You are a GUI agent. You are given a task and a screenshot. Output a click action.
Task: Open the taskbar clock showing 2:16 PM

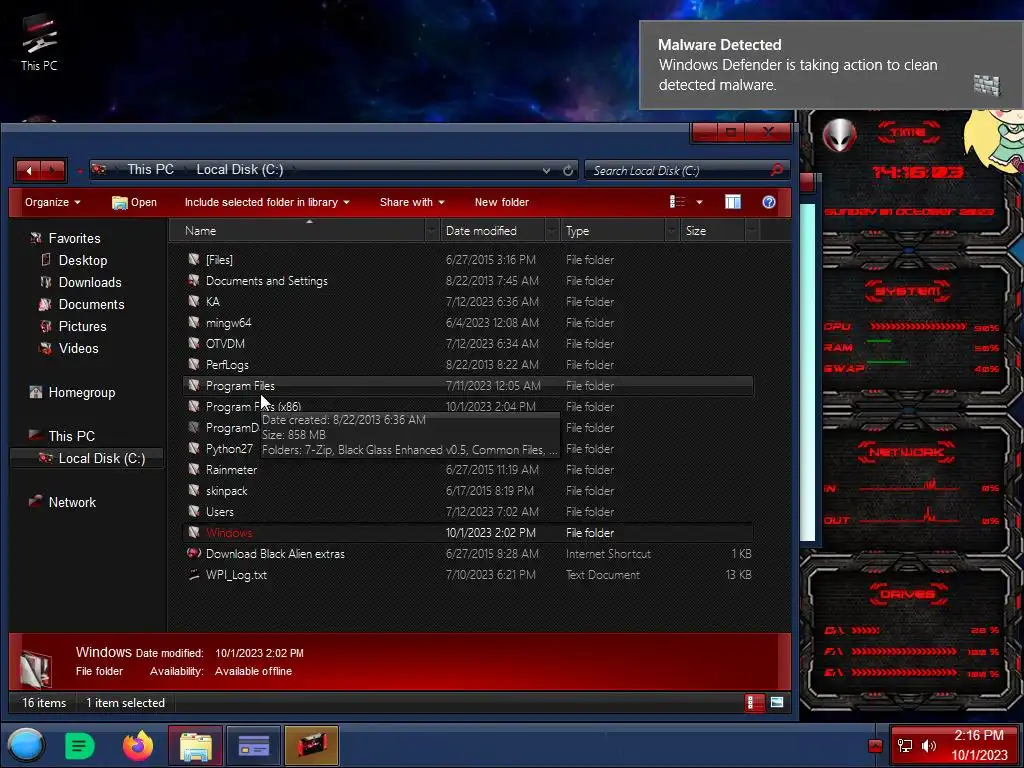pyautogui.click(x=978, y=745)
